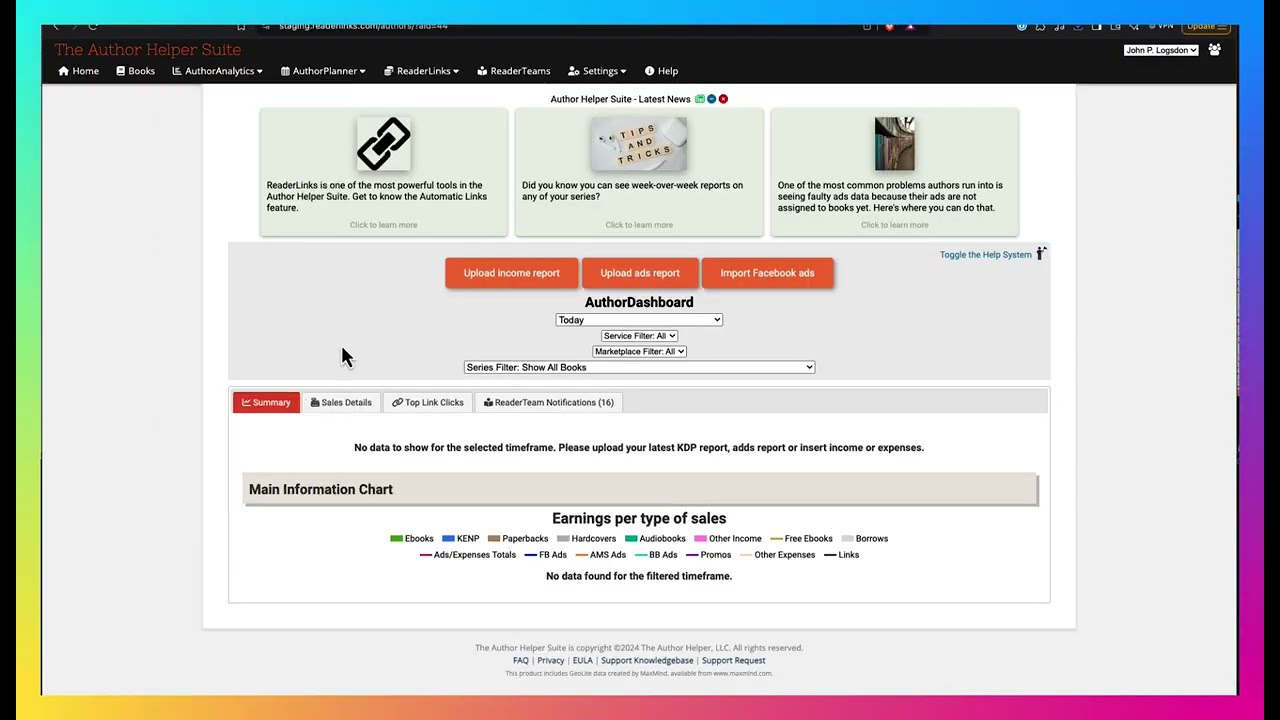Image resolution: width=1280 pixels, height=720 pixels.
Task: Toggle the Links legend item
Action: click(842, 555)
